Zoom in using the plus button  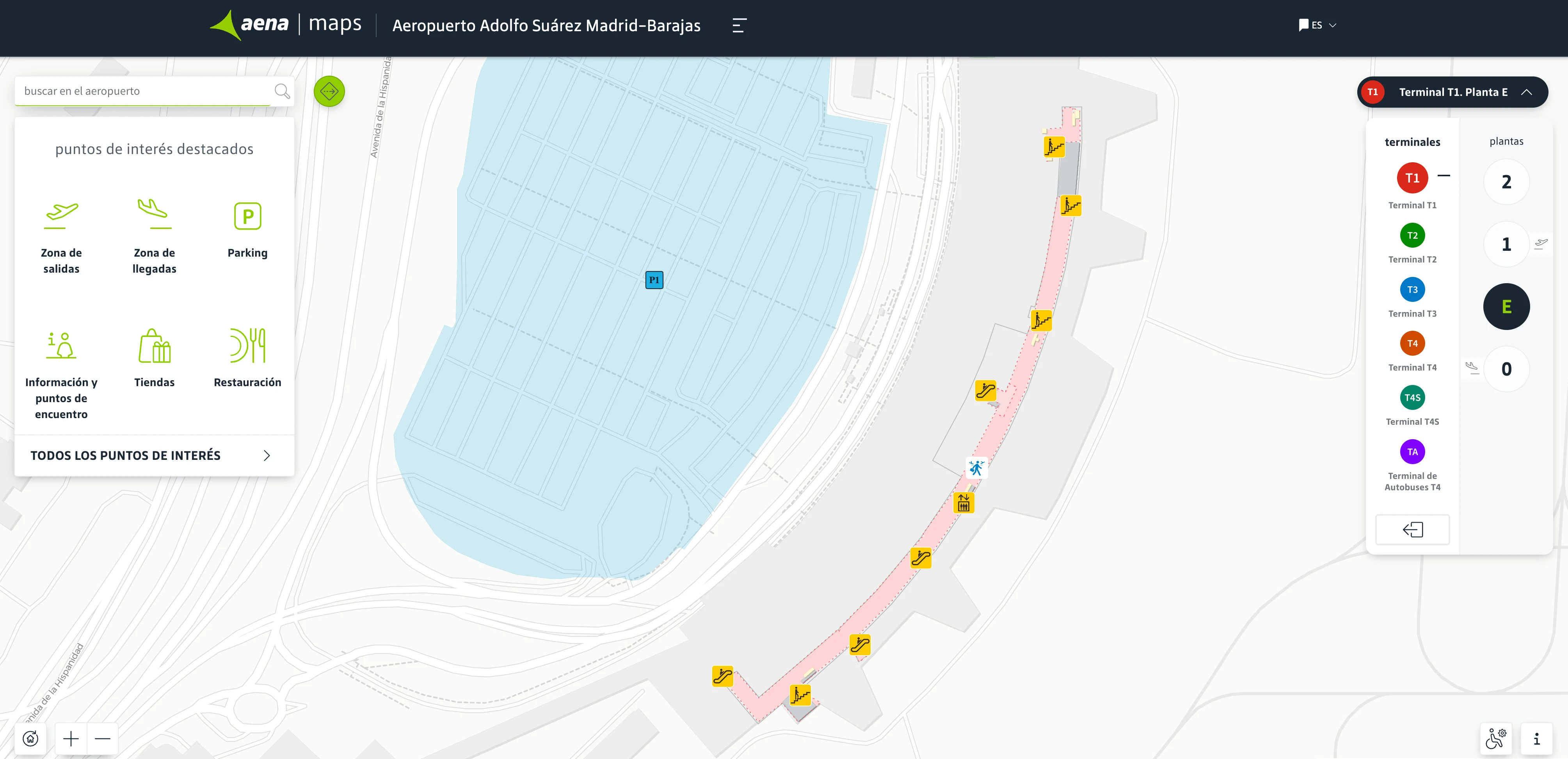tap(70, 738)
